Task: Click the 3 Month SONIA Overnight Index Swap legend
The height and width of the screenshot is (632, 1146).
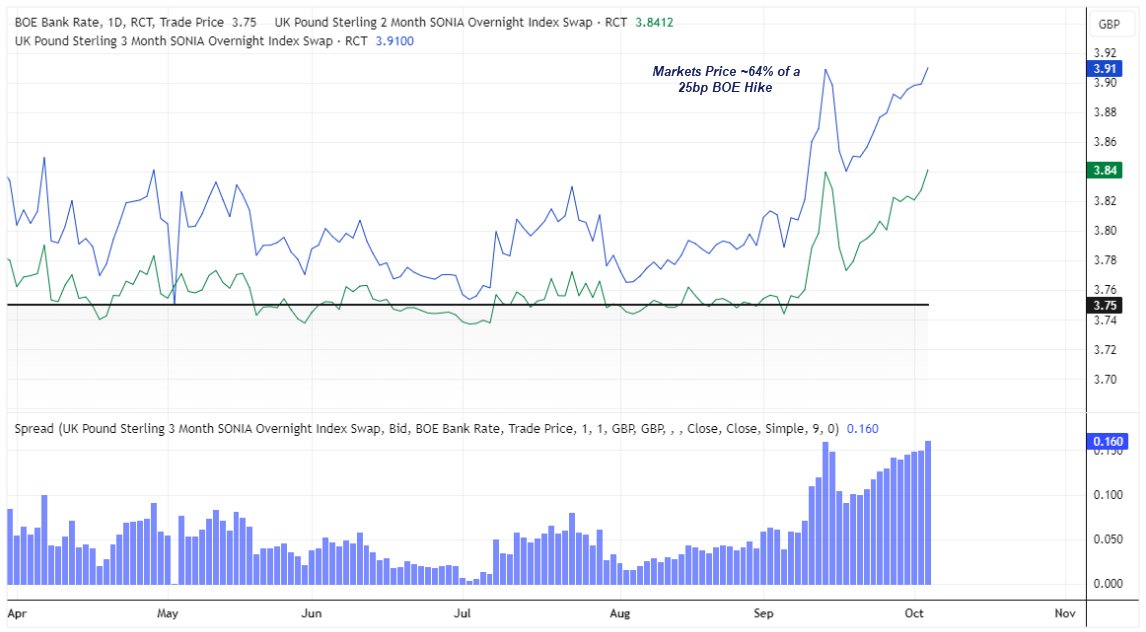Action: (x=191, y=41)
